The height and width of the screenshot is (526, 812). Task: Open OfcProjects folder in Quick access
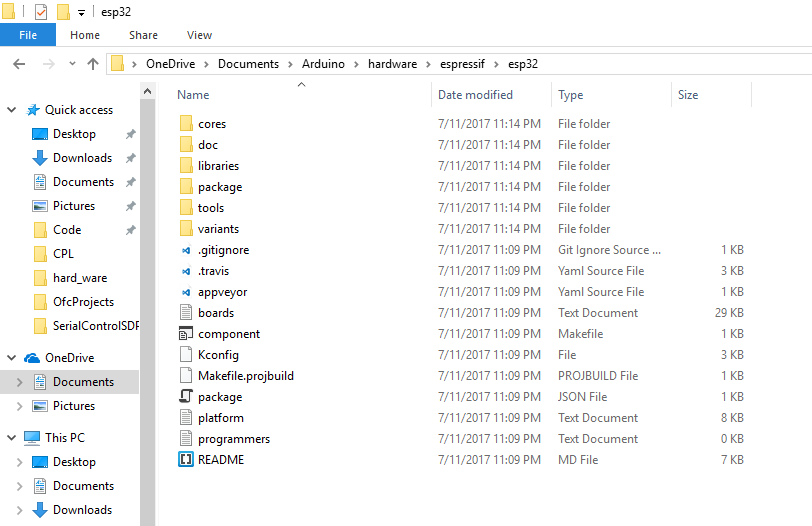click(x=83, y=302)
